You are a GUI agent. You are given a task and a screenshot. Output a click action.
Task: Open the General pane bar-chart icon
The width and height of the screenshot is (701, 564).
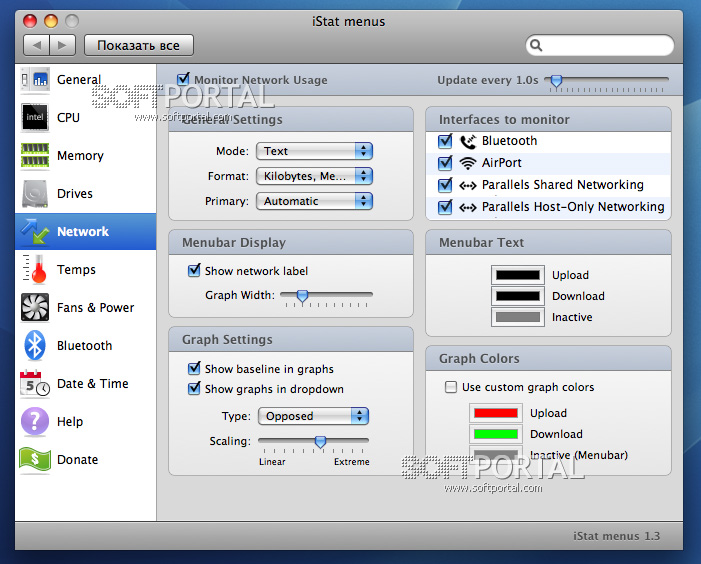(x=35, y=80)
